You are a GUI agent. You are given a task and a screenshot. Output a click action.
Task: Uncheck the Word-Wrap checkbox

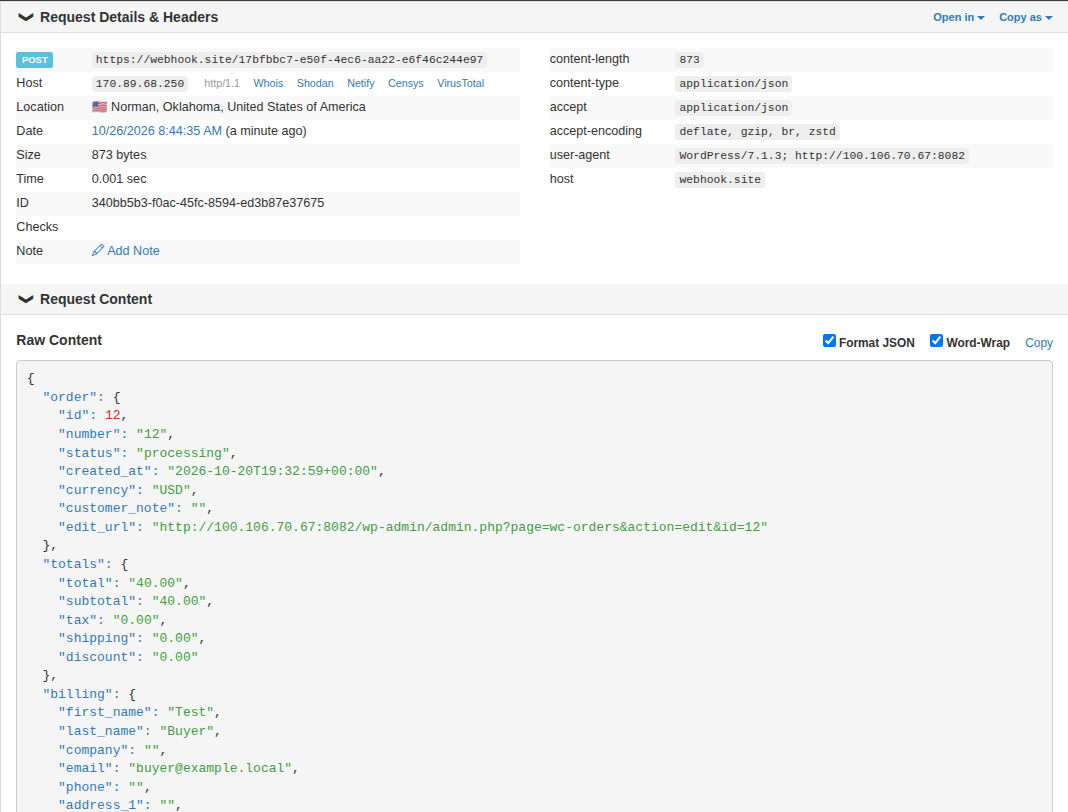[937, 341]
